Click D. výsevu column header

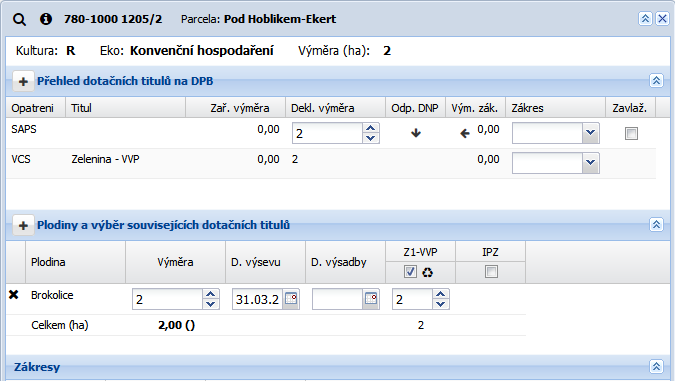click(x=265, y=262)
